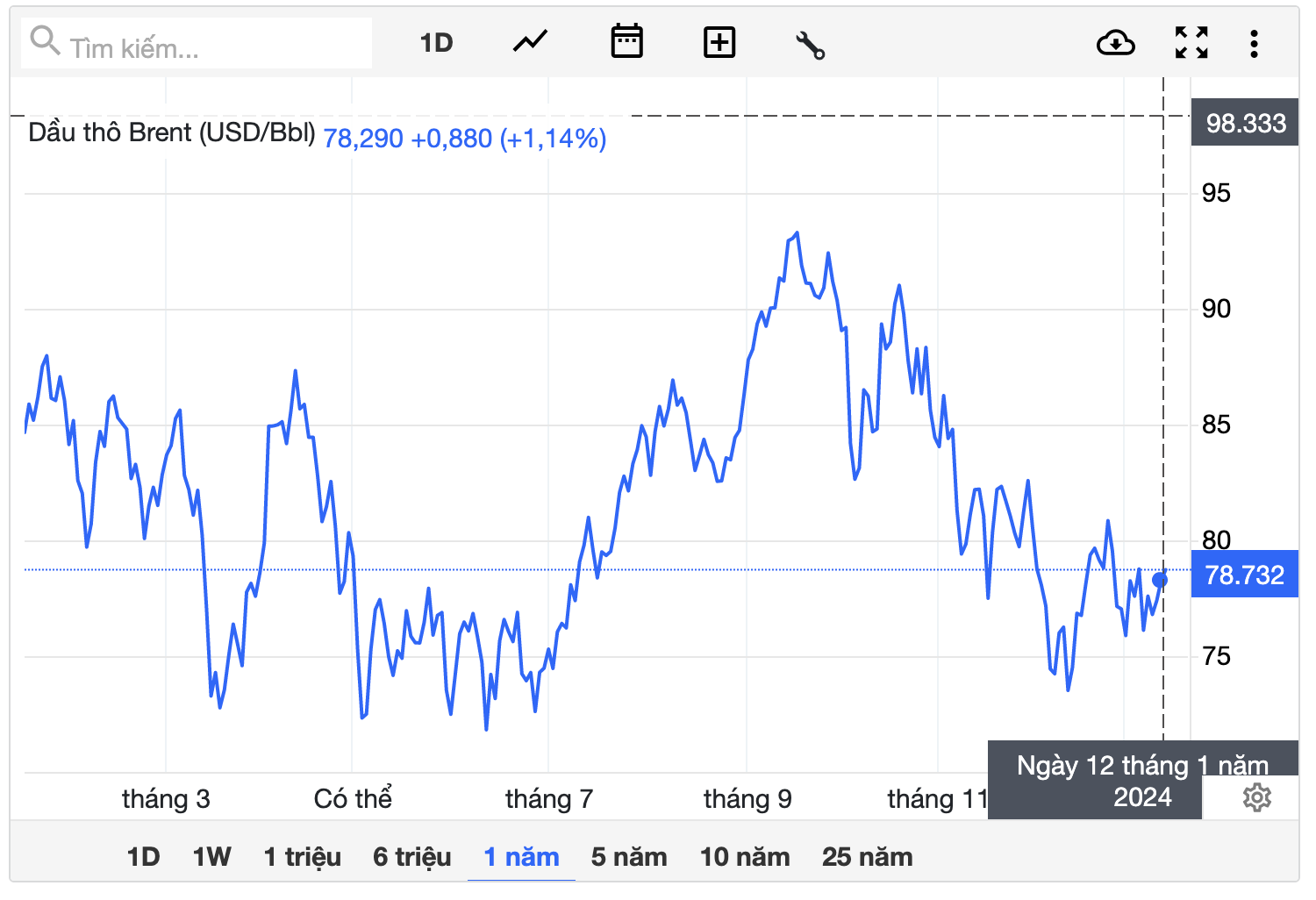The image size is (1316, 900).
Task: Click the Có thể axis label
Action: click(x=353, y=798)
